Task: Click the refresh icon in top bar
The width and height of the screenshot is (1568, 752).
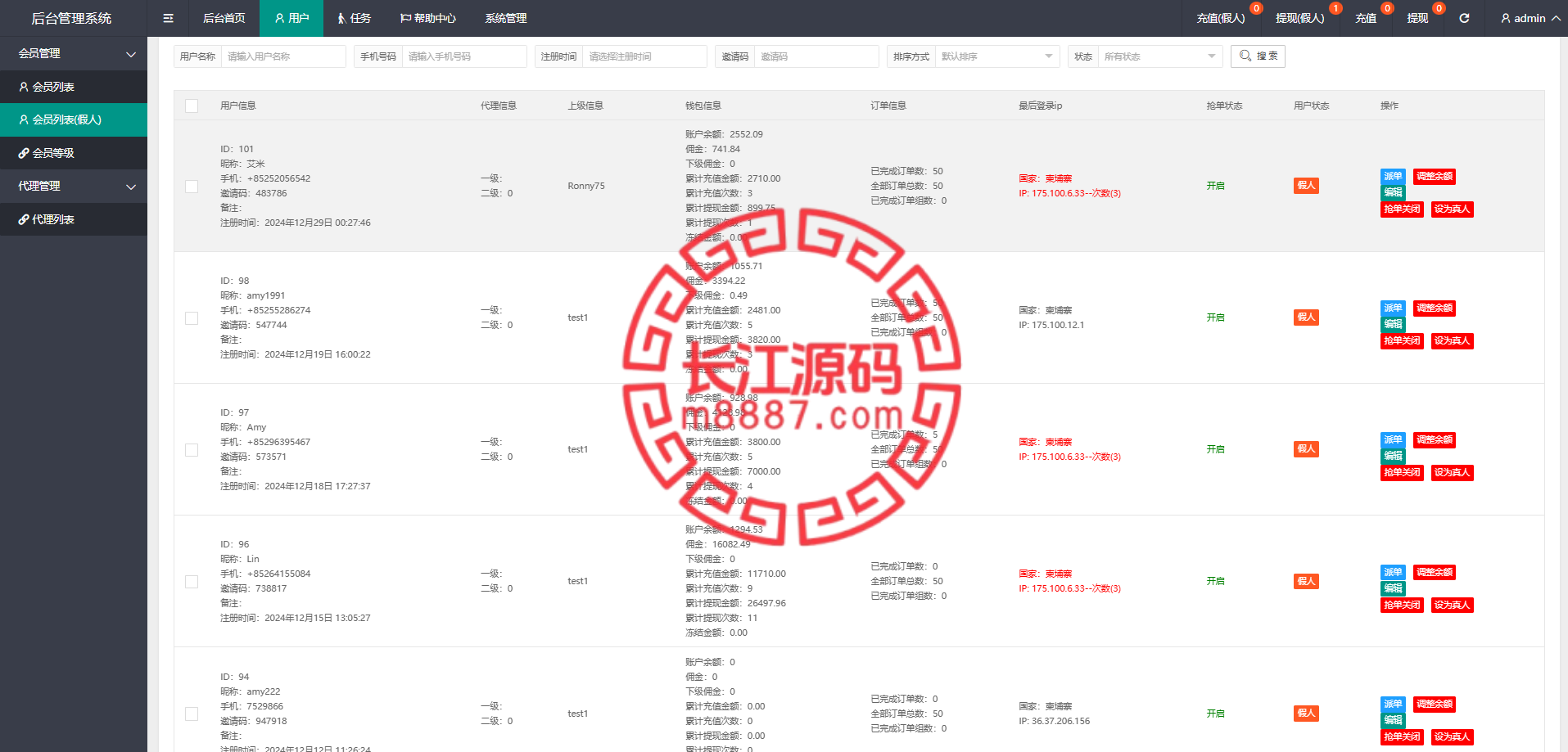Action: coord(1464,18)
